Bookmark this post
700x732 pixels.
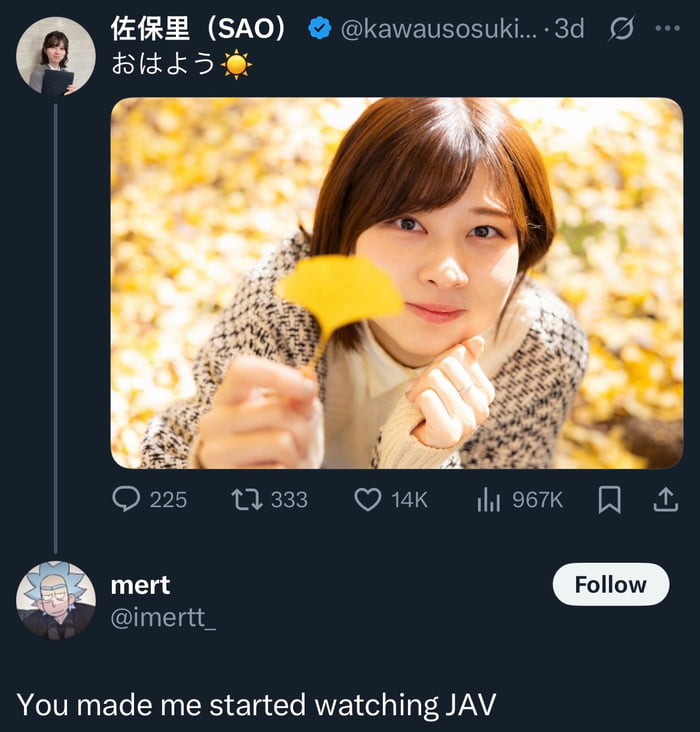[609, 499]
